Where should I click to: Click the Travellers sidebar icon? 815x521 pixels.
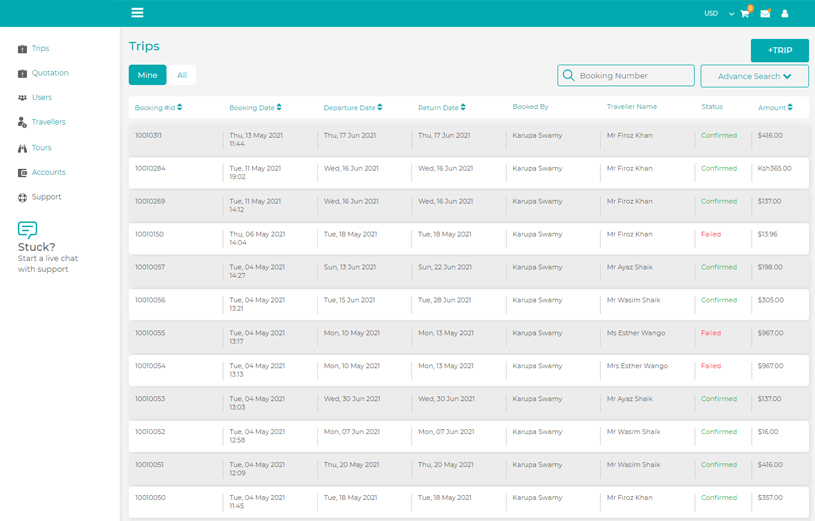coord(22,122)
